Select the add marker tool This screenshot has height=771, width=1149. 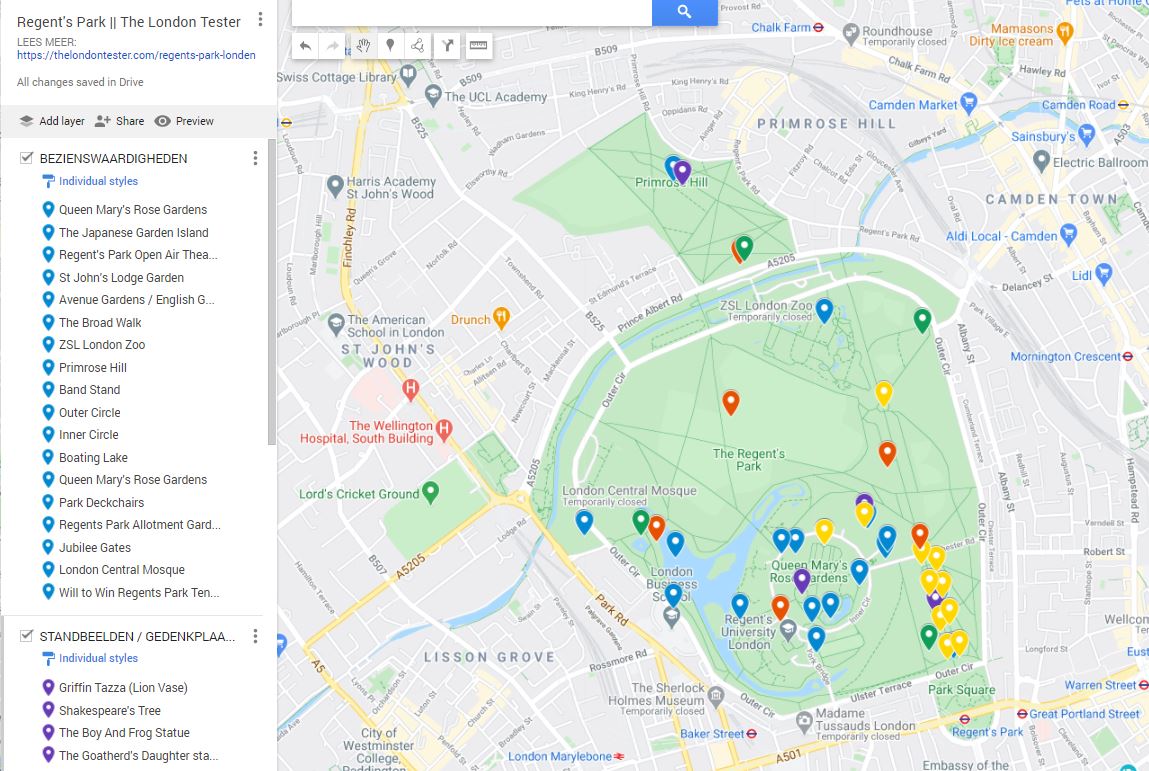(x=391, y=46)
